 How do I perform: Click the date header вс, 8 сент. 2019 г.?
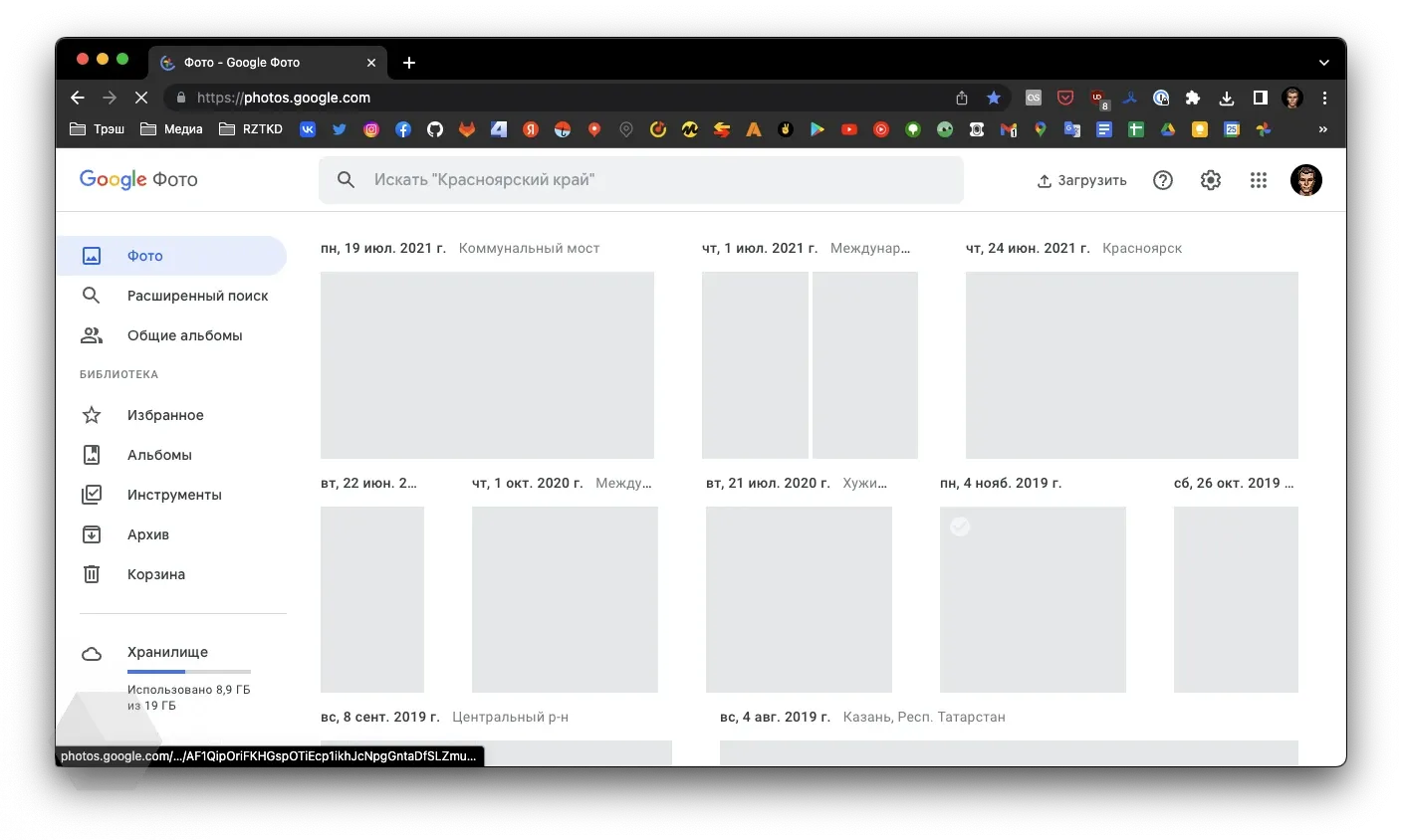(380, 717)
